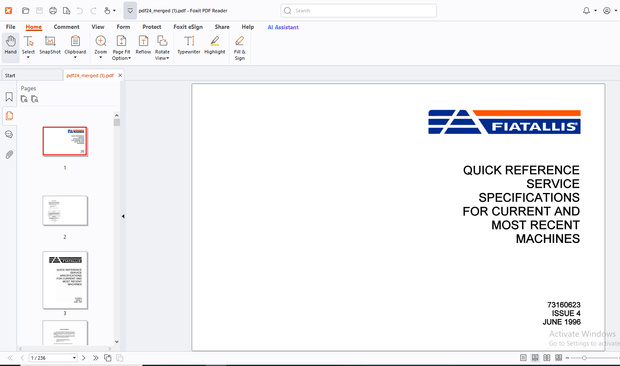Open the Clipboard tool
The height and width of the screenshot is (366, 620).
click(x=75, y=45)
